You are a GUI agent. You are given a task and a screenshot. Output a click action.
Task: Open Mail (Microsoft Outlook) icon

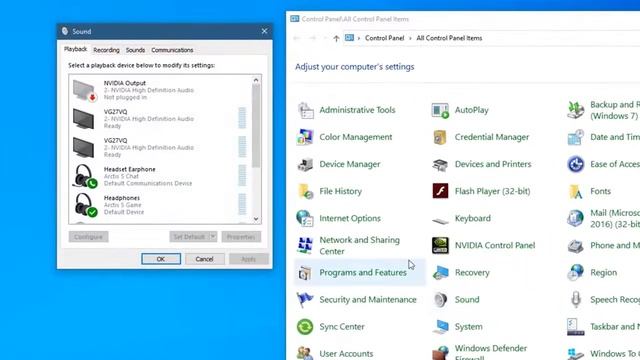tap(576, 218)
